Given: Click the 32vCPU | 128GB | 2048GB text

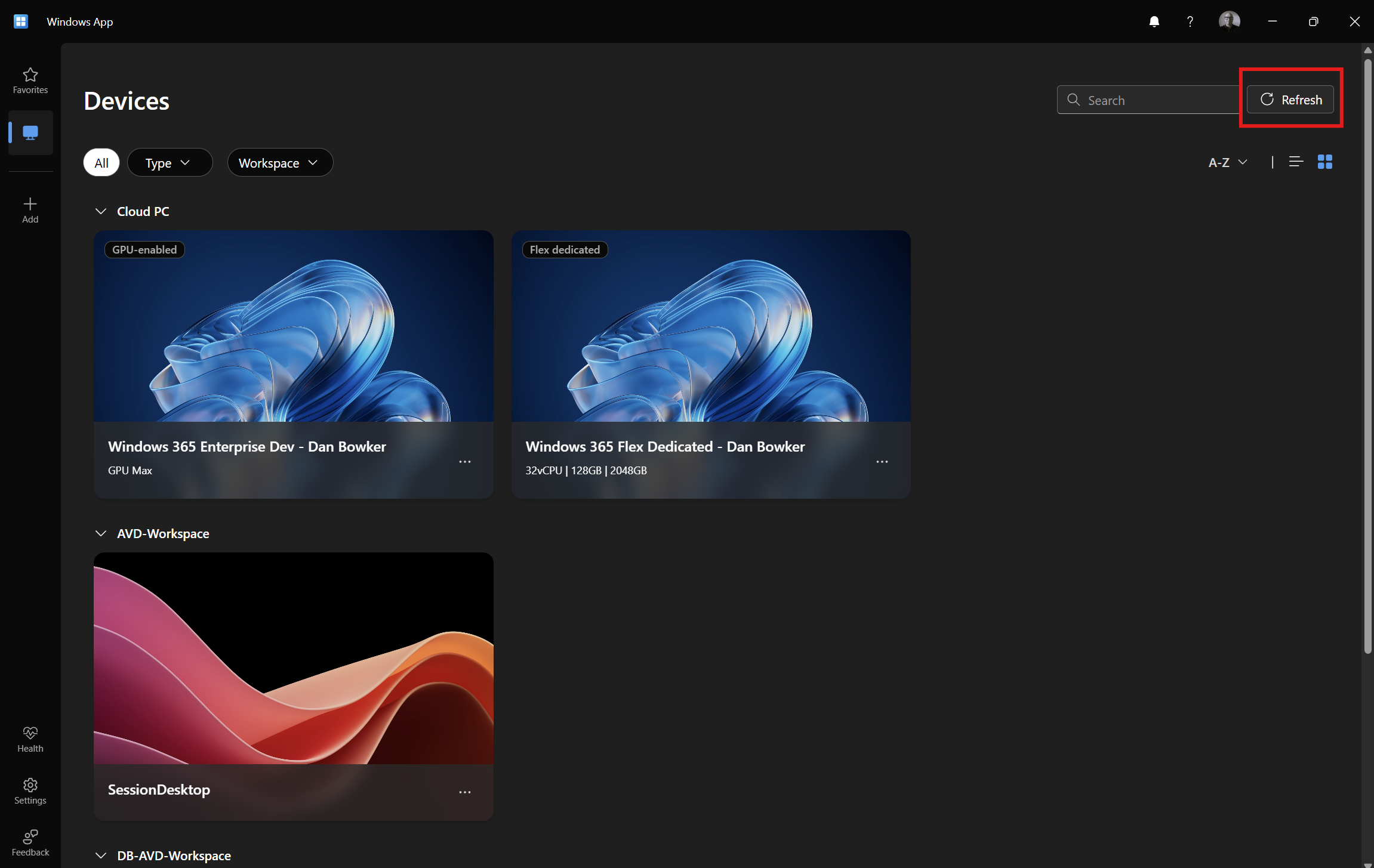Looking at the screenshot, I should point(586,470).
